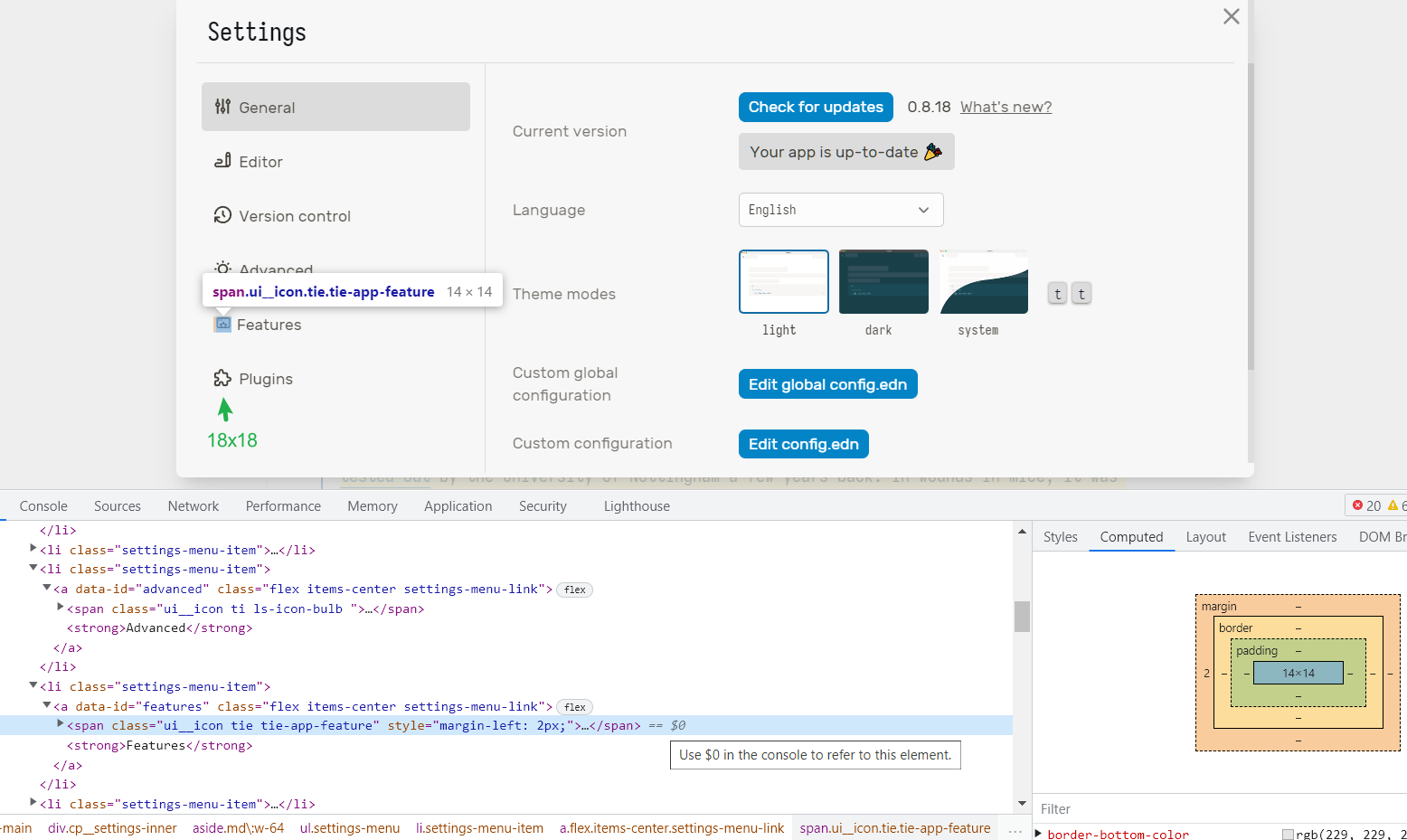Select the General settings sliders icon
This screenshot has width=1407, height=840.
[x=222, y=107]
